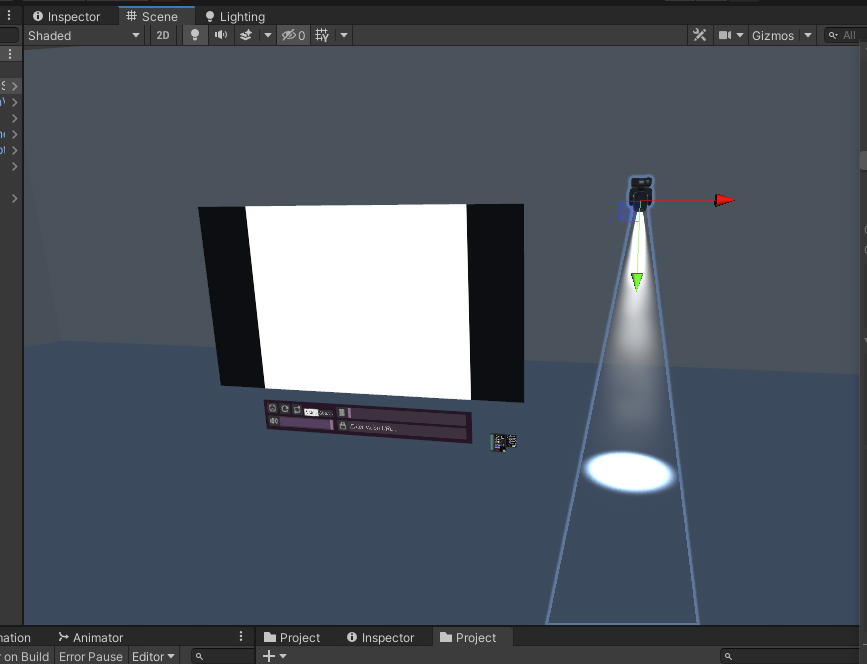
Task: Toggle the scene grid button
Action: pos(322,35)
